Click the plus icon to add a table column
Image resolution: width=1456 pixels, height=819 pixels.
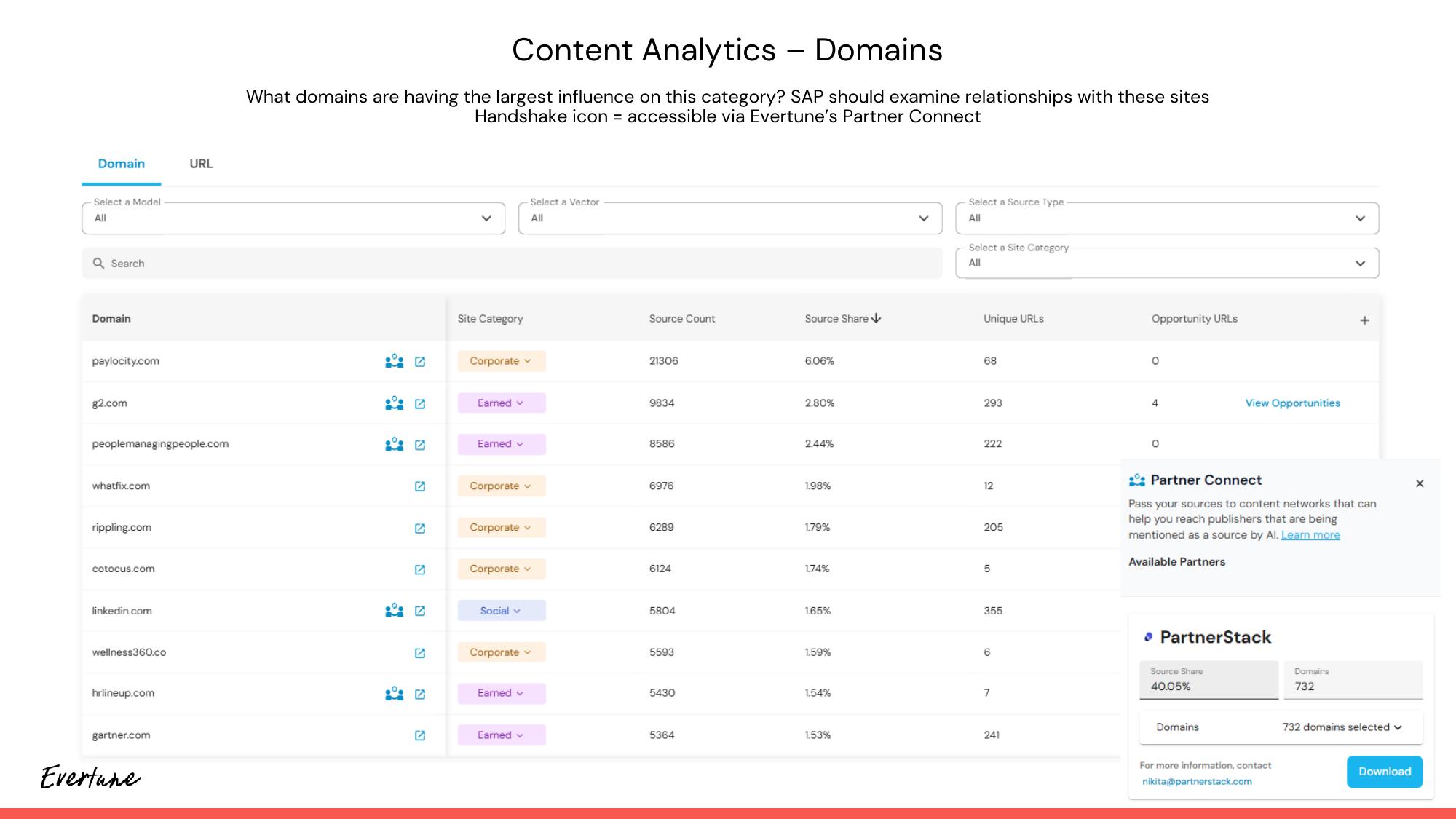[x=1364, y=320]
